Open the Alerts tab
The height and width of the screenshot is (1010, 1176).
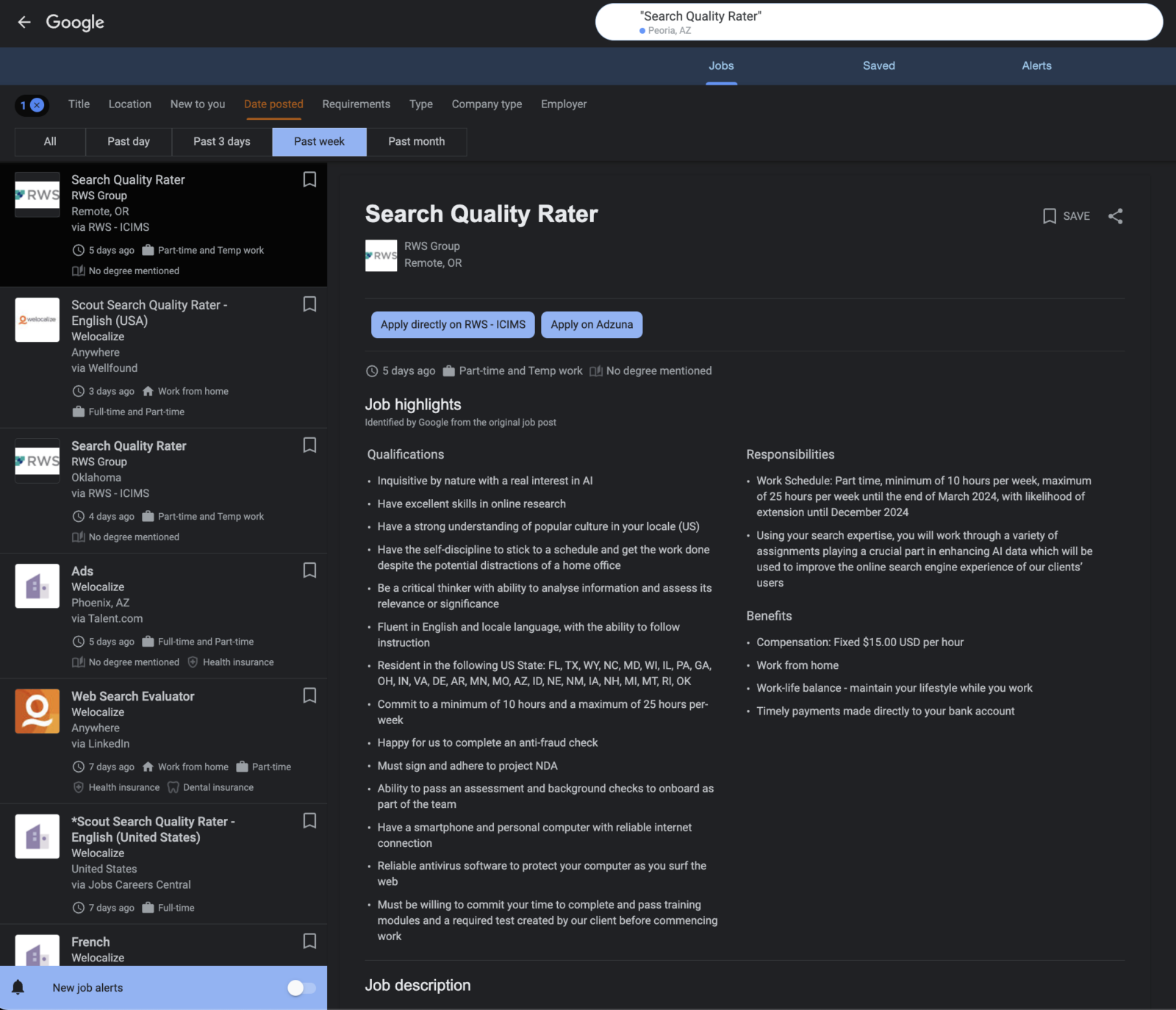pos(1036,66)
